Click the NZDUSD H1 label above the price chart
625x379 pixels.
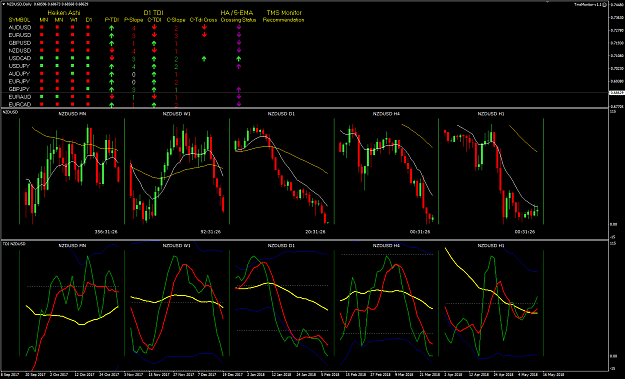(x=491, y=114)
